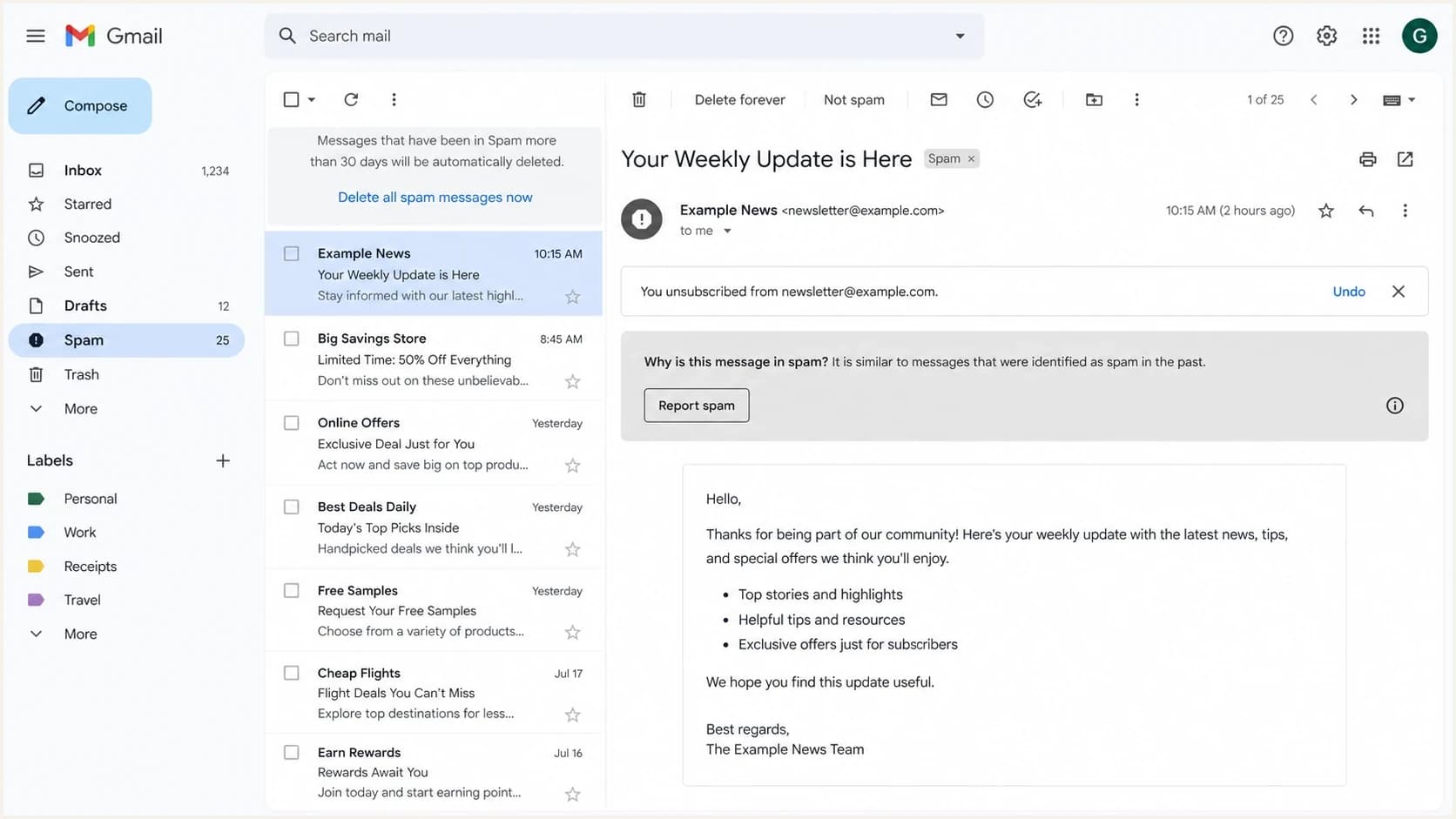The image size is (1456, 819).
Task: Open the main menu hamburger icon
Action: 35,36
